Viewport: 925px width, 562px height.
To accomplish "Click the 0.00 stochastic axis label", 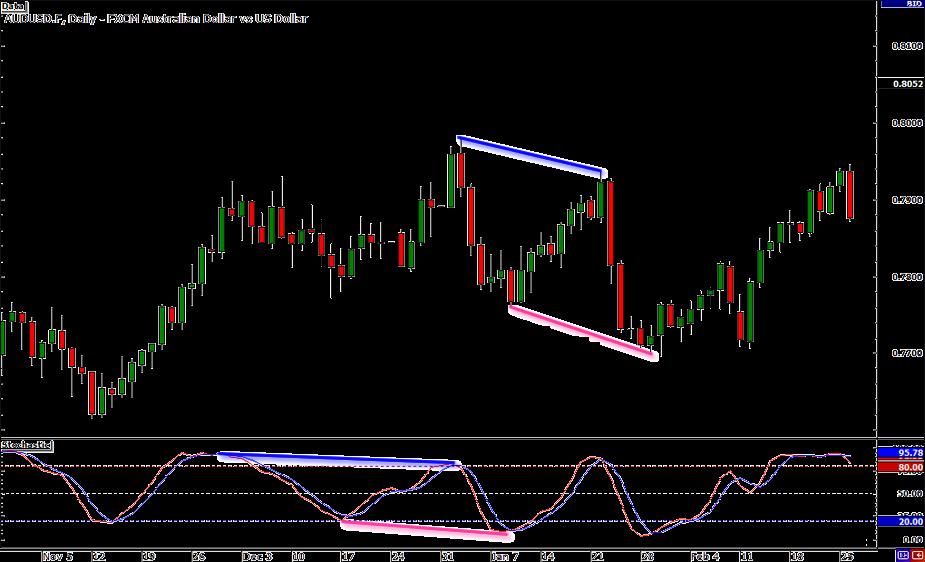I will 913,540.
